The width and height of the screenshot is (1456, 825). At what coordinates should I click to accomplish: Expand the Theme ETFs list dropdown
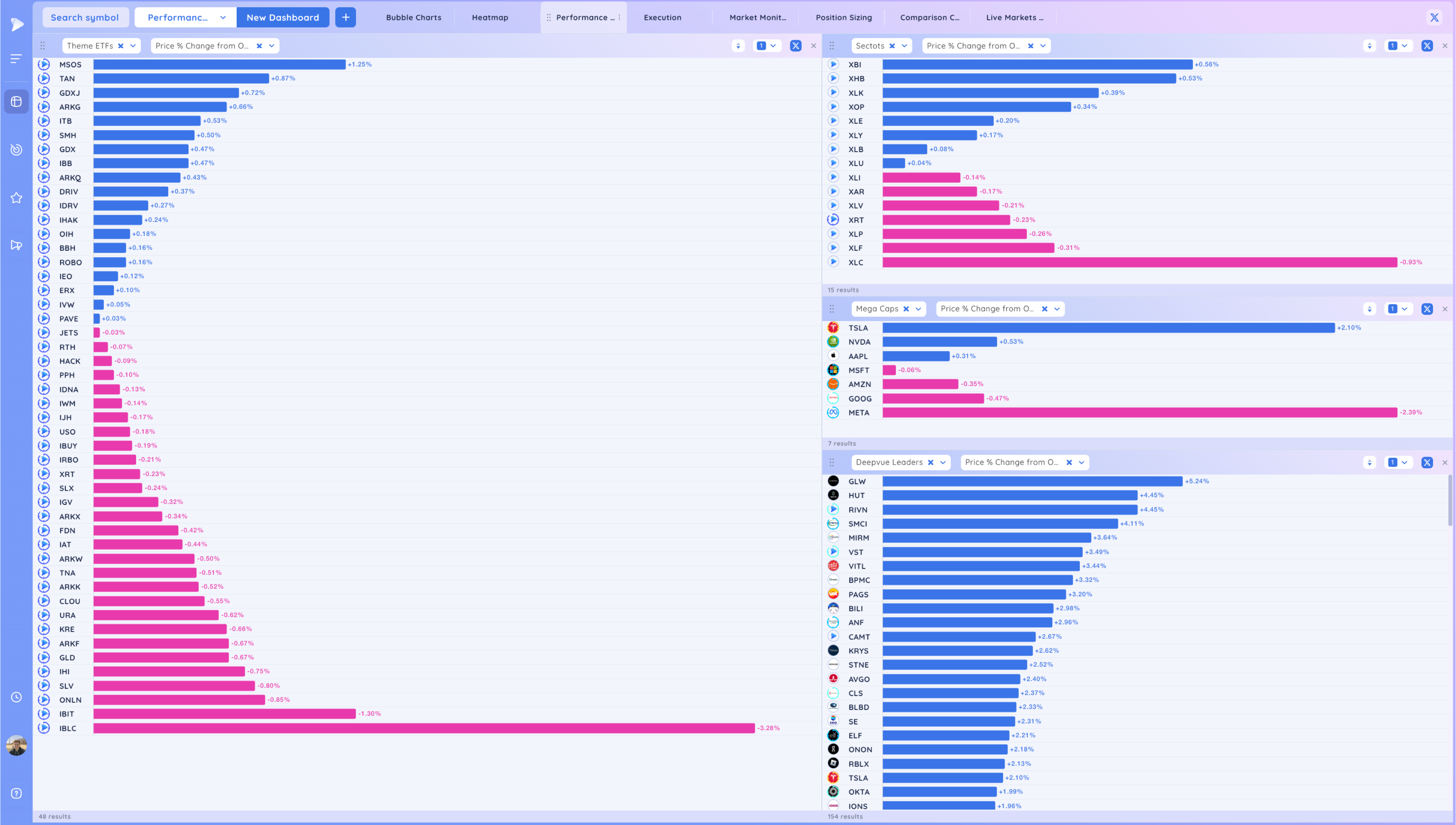point(133,46)
